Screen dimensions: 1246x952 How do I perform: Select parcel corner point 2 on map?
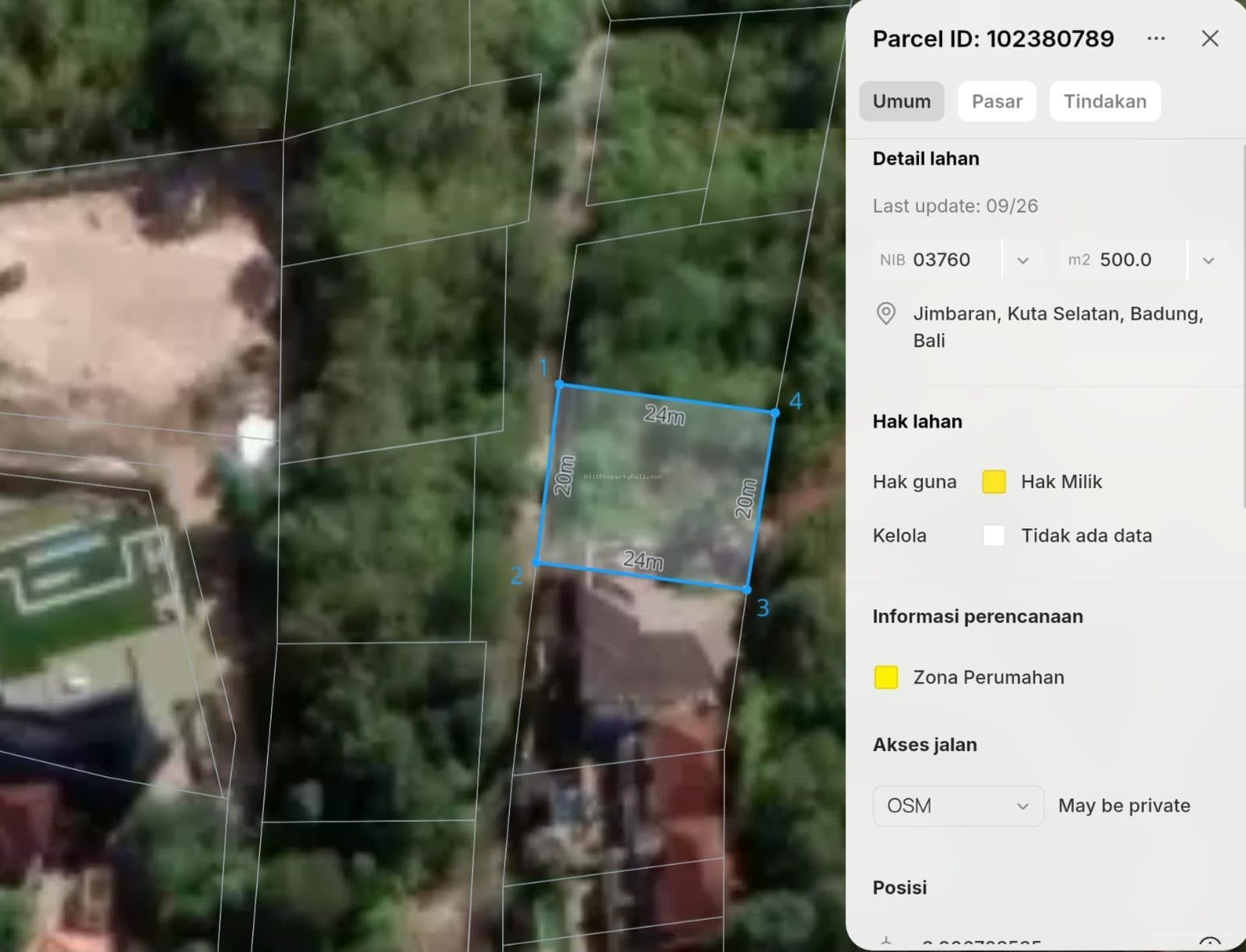click(537, 562)
